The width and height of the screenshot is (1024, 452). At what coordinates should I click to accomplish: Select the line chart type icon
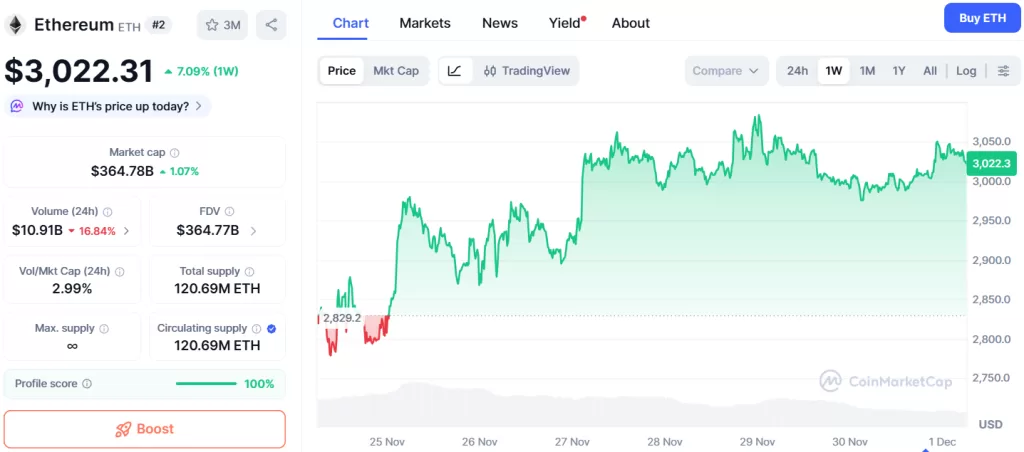455,71
